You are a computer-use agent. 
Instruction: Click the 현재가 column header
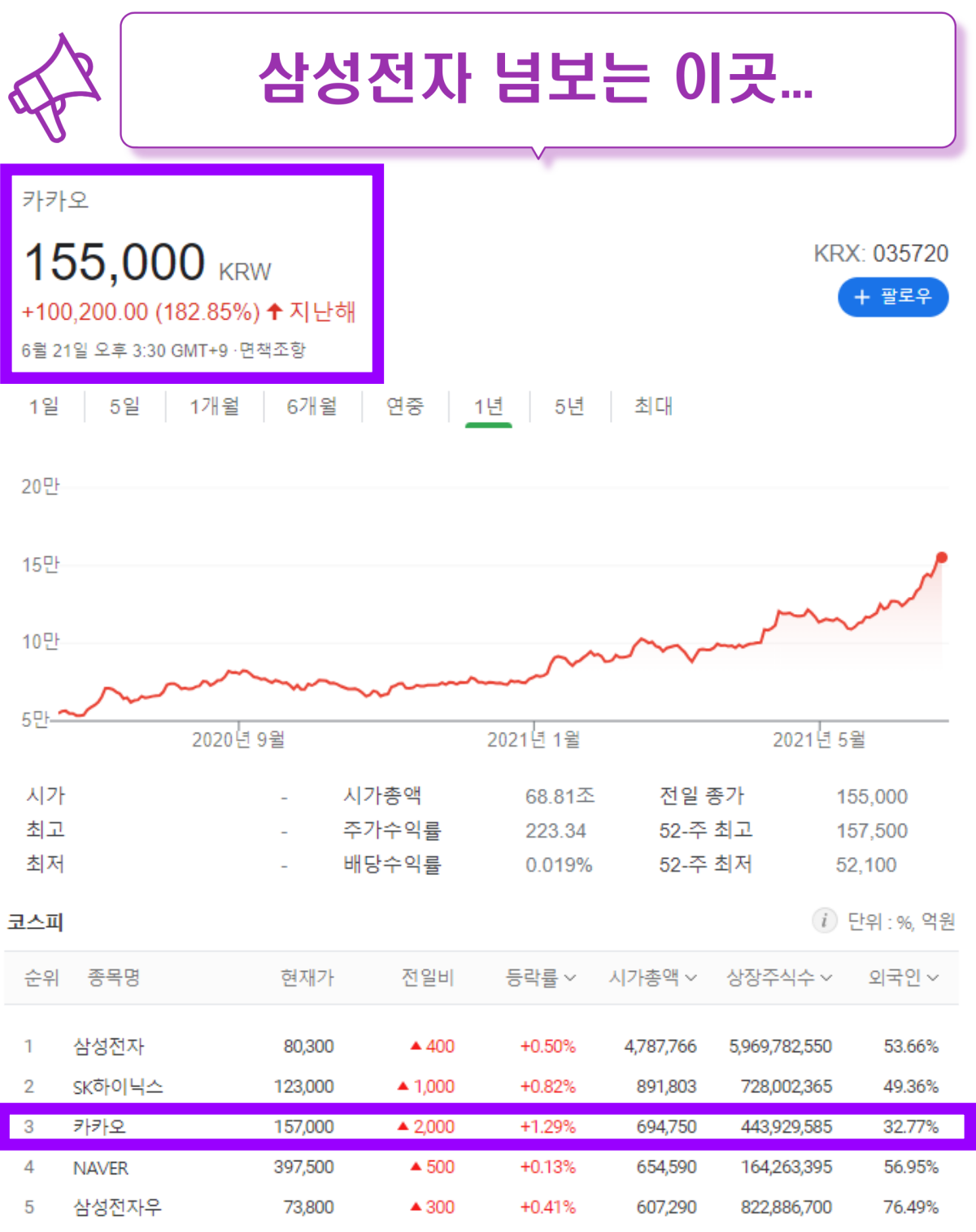[307, 977]
